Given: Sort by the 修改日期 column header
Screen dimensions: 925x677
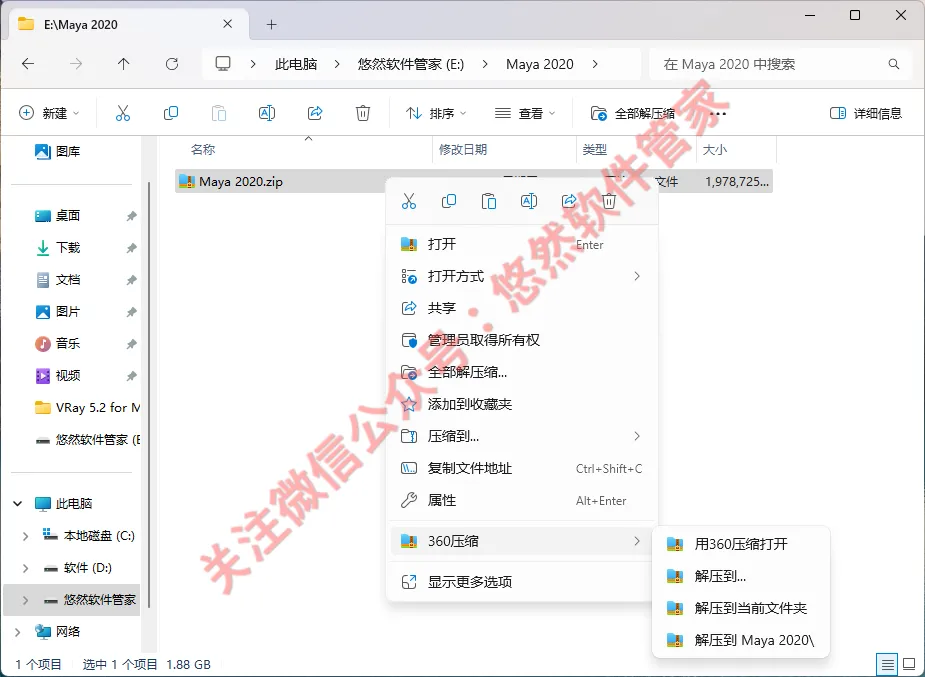Looking at the screenshot, I should [x=463, y=150].
